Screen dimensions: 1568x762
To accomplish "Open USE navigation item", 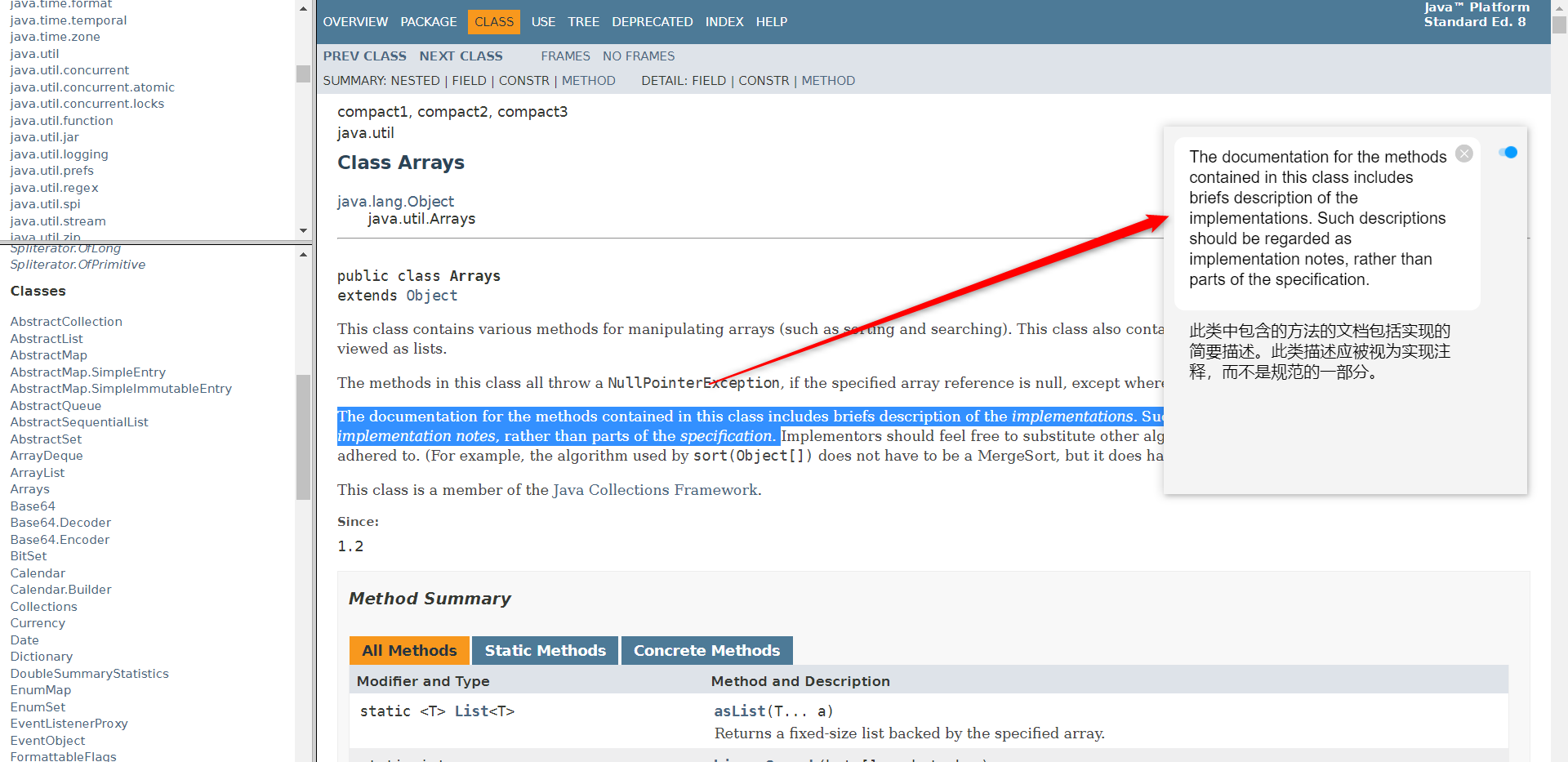I will (x=543, y=22).
